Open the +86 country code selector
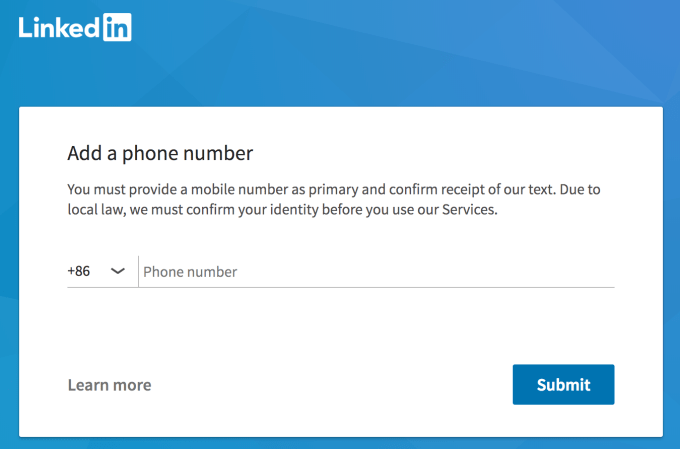The height and width of the screenshot is (449, 680). pyautogui.click(x=97, y=271)
